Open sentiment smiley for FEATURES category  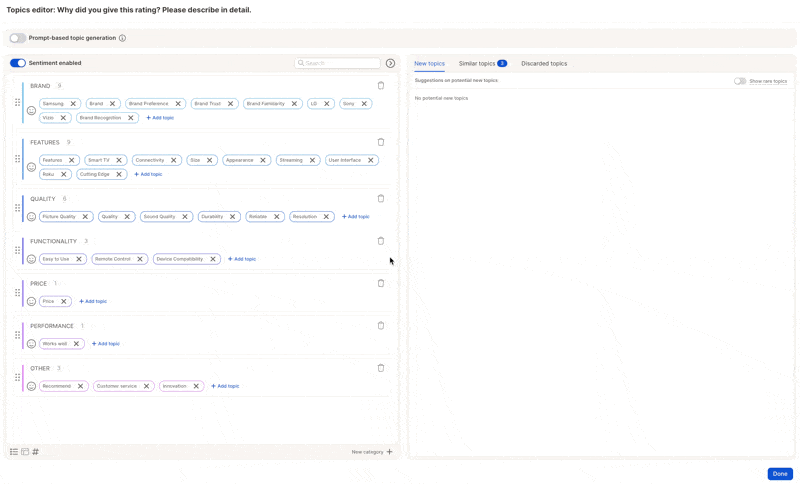point(31,167)
